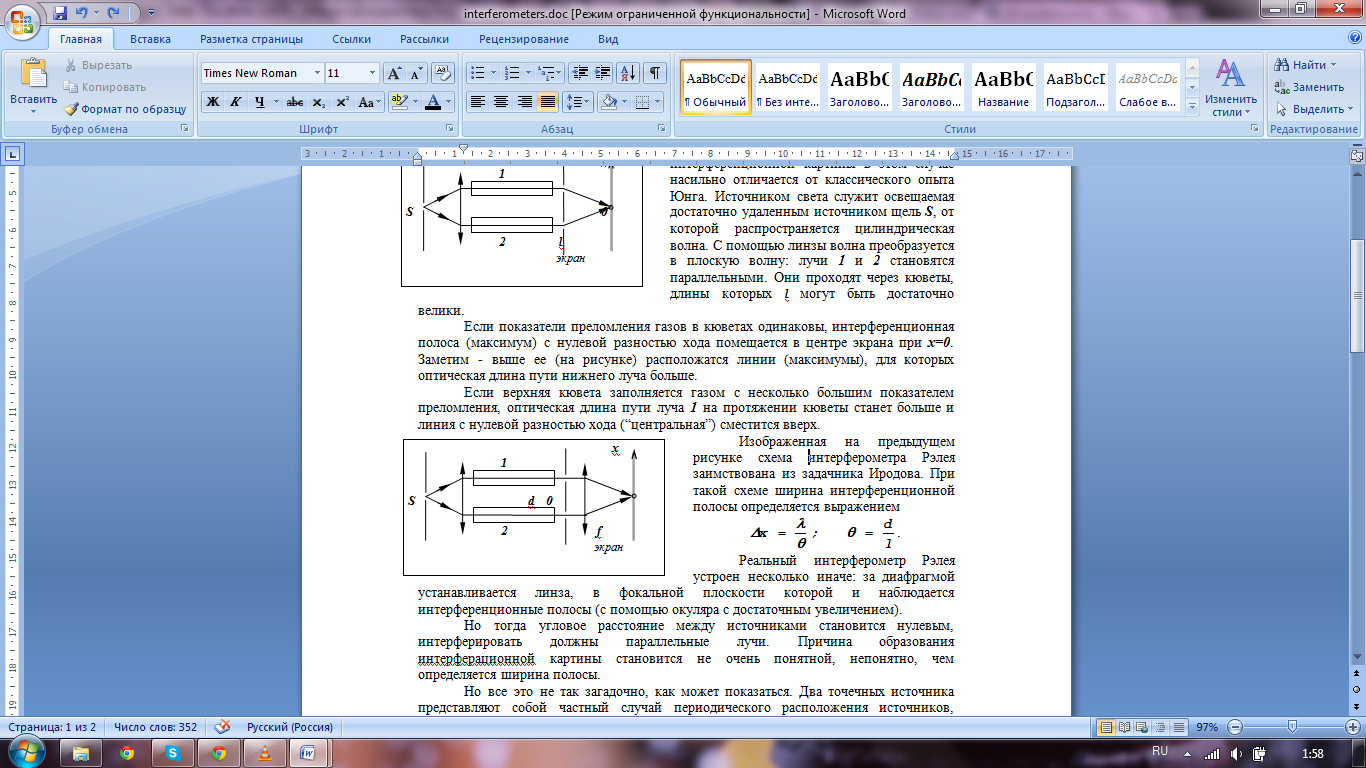Viewport: 1366px width, 768px height.
Task: Click the numbered list icon
Action: coord(512,73)
